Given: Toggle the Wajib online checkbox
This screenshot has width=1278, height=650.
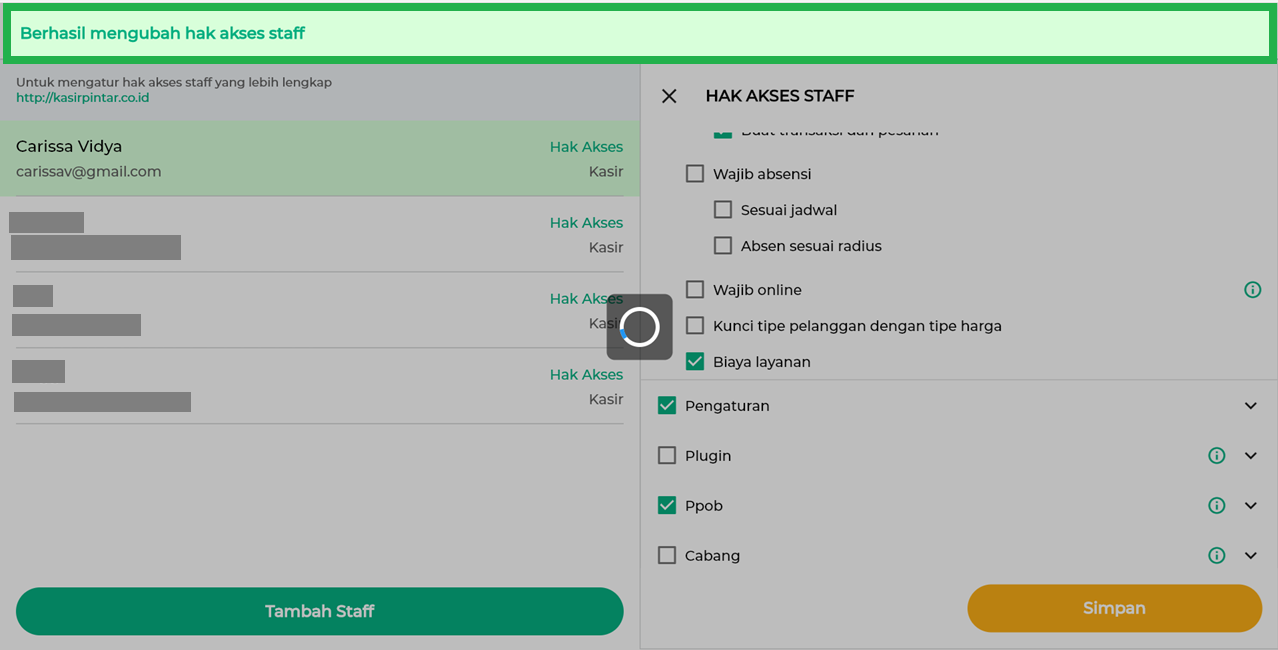Looking at the screenshot, I should [x=695, y=290].
